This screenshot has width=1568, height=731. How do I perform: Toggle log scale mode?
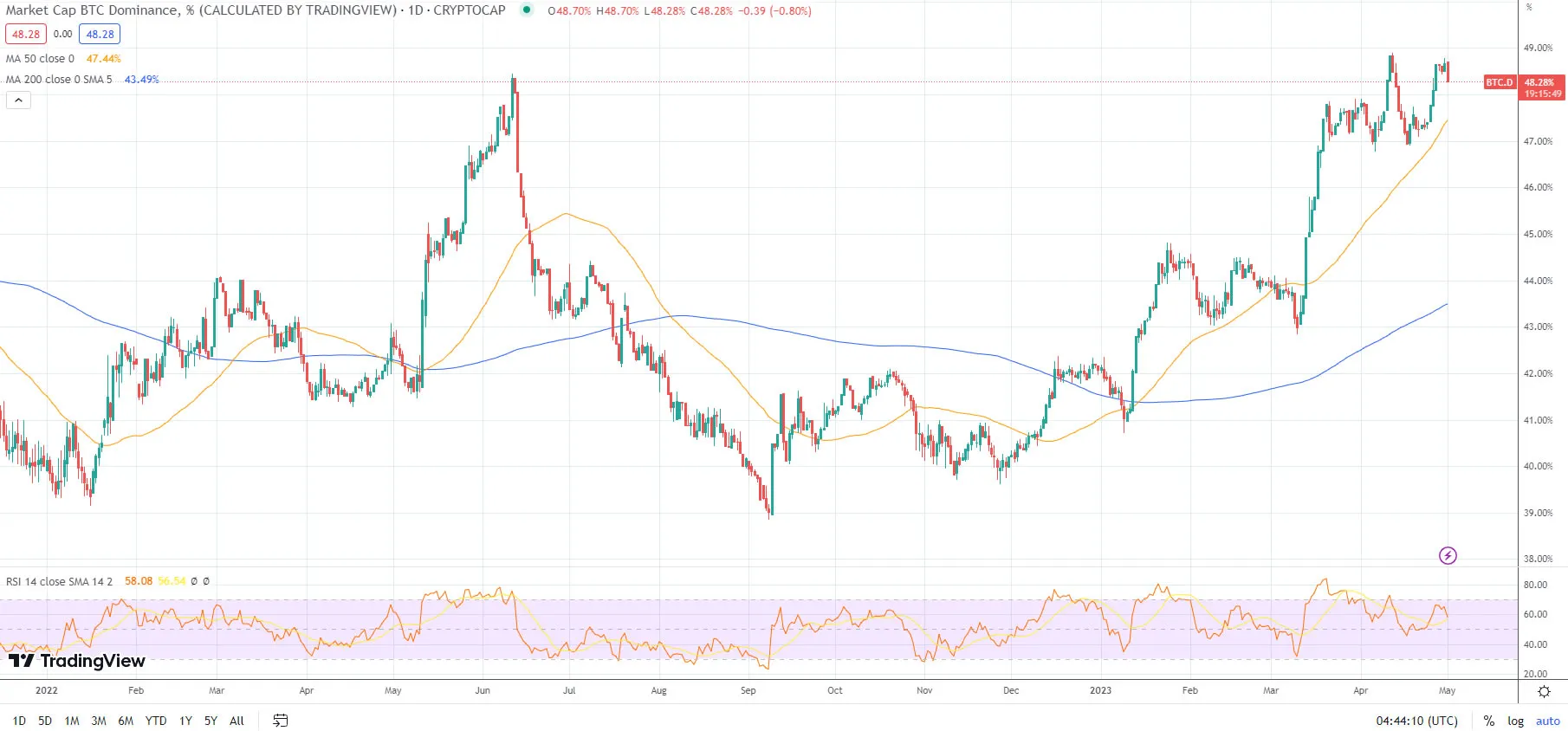coord(1516,721)
